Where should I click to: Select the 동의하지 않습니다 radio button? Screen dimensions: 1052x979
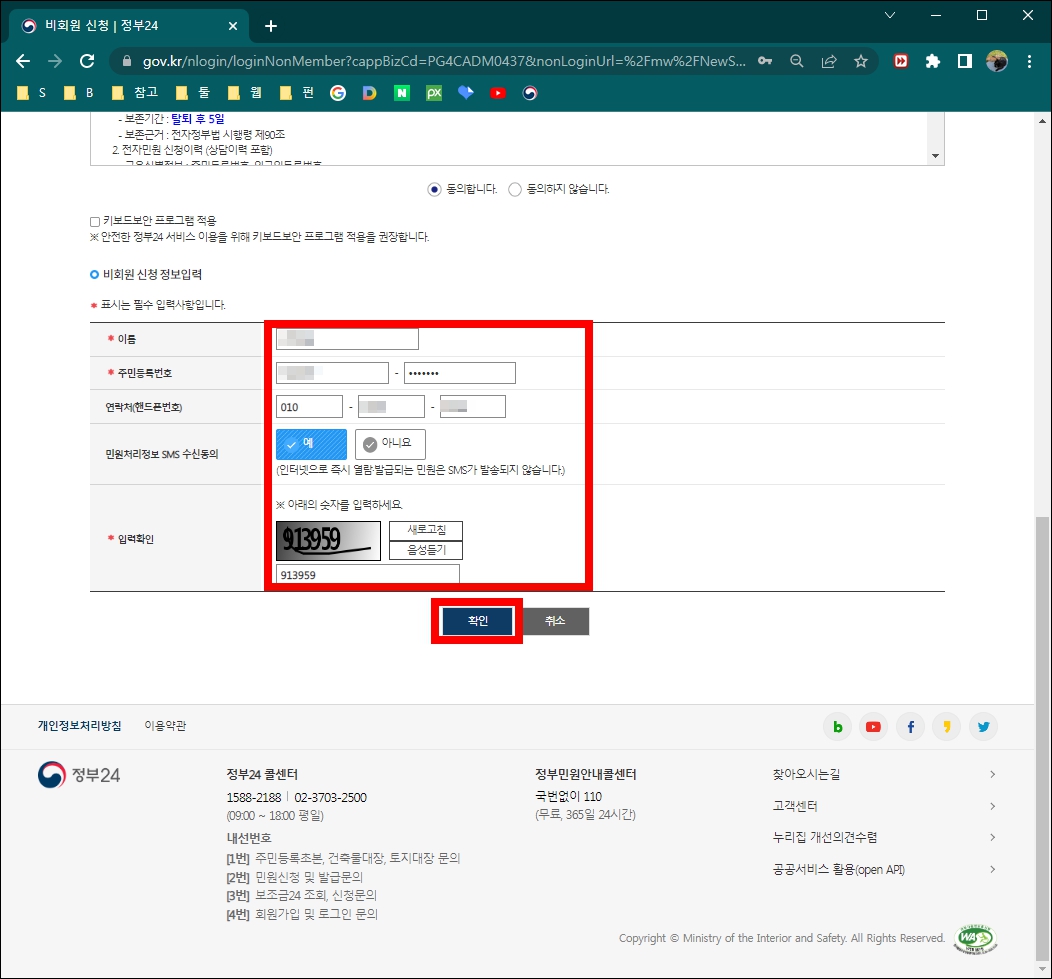pyautogui.click(x=515, y=189)
